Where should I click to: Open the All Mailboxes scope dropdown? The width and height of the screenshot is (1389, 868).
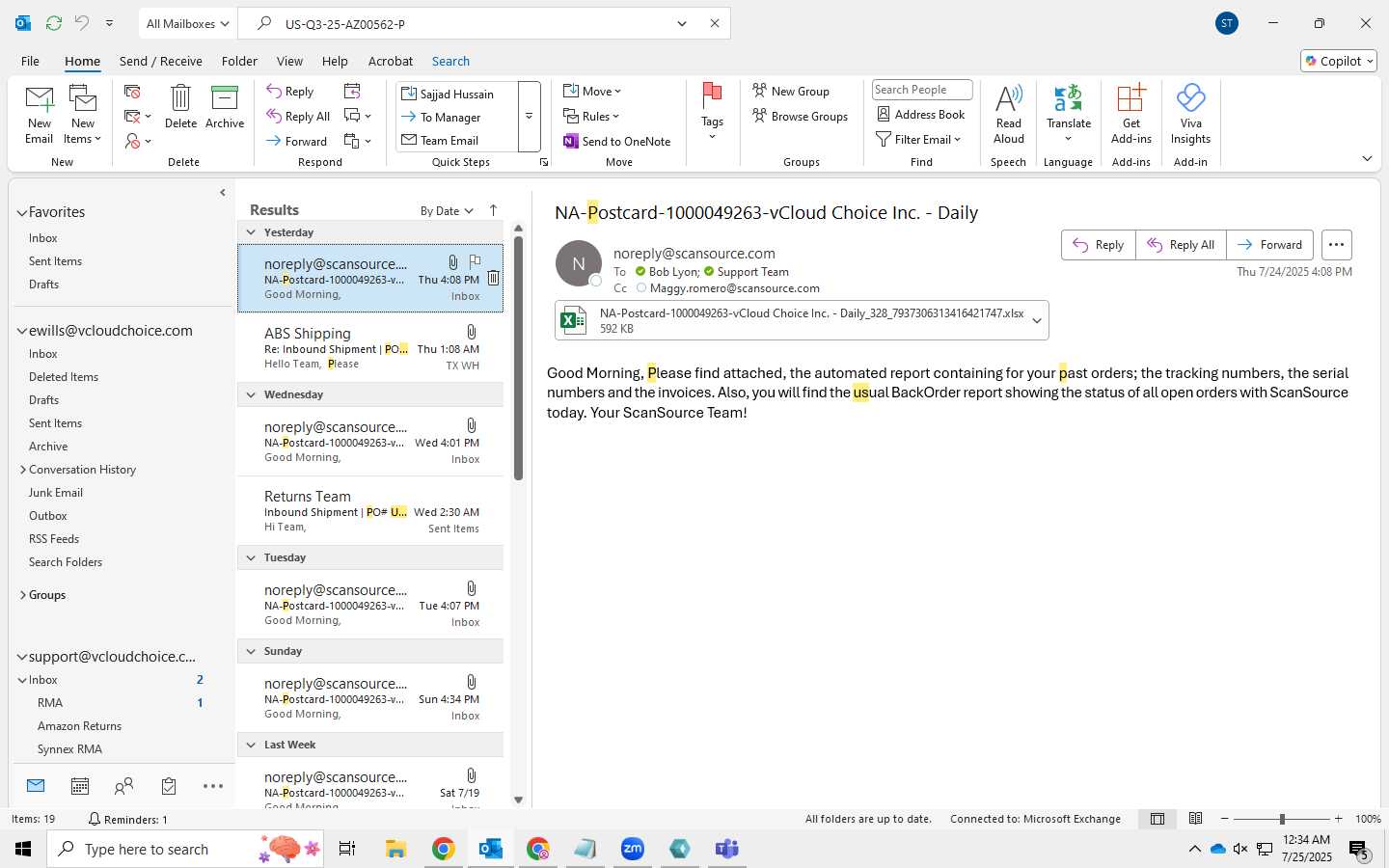187,23
